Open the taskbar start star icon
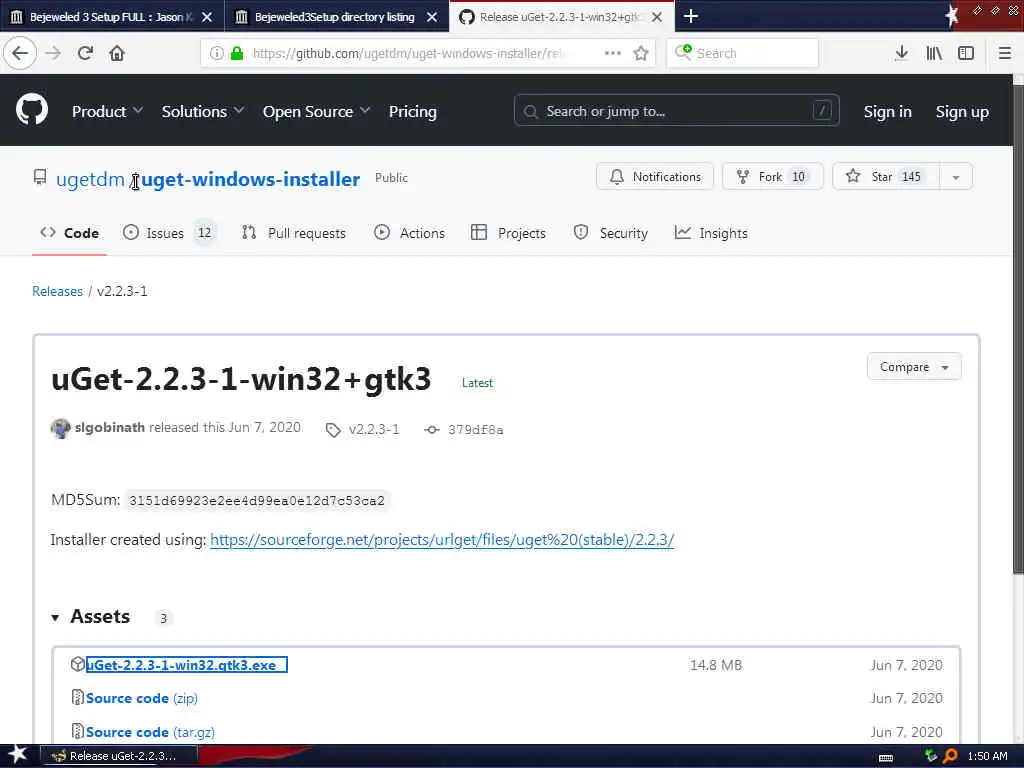The image size is (1024, 768). 18,755
